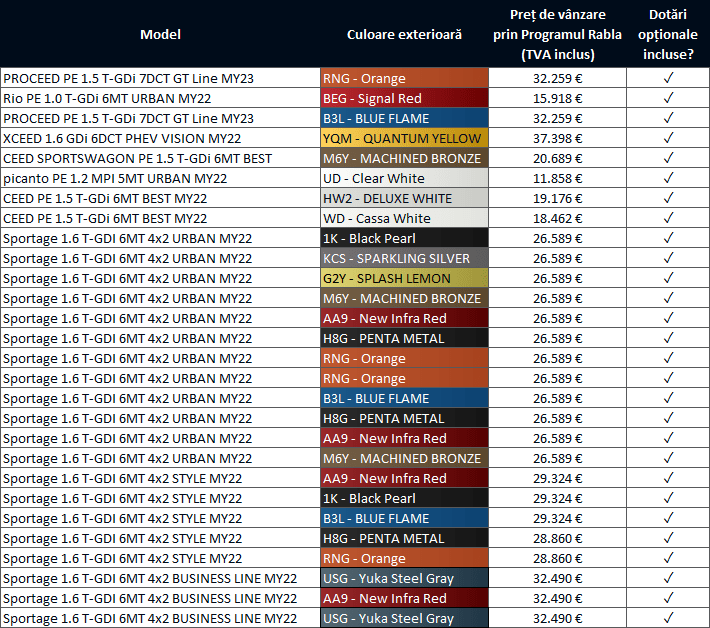Click 1K - Black Pearl in Sportage URBAN row
This screenshot has width=710, height=628.
click(x=404, y=238)
